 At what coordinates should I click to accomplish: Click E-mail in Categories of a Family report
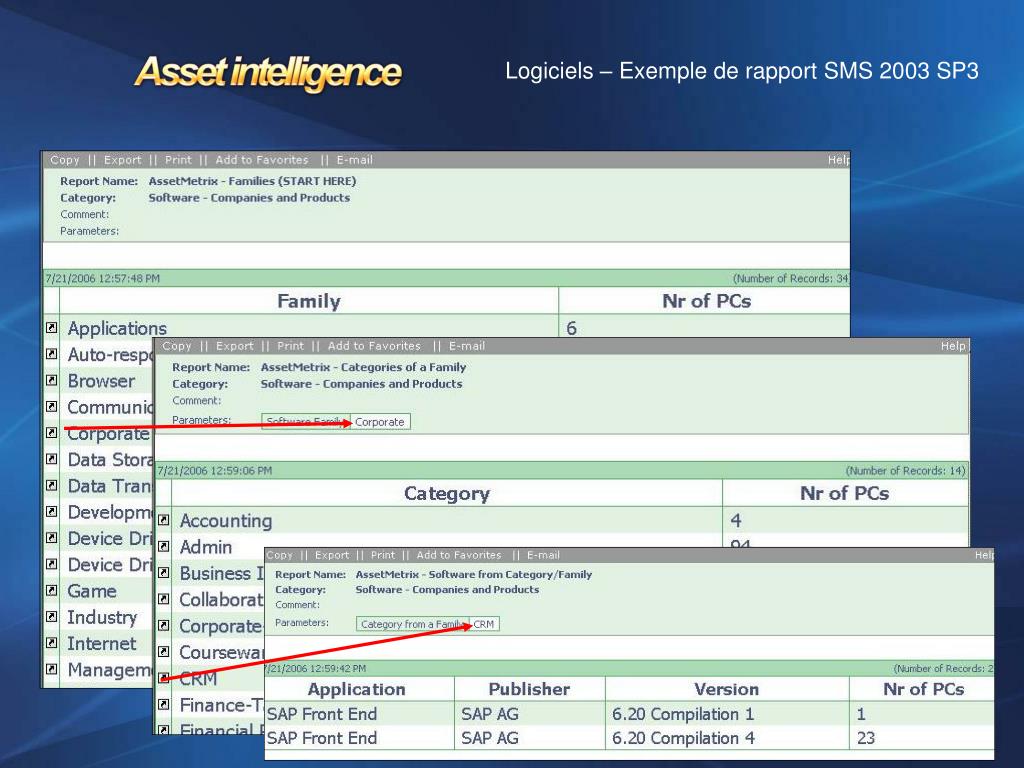467,346
